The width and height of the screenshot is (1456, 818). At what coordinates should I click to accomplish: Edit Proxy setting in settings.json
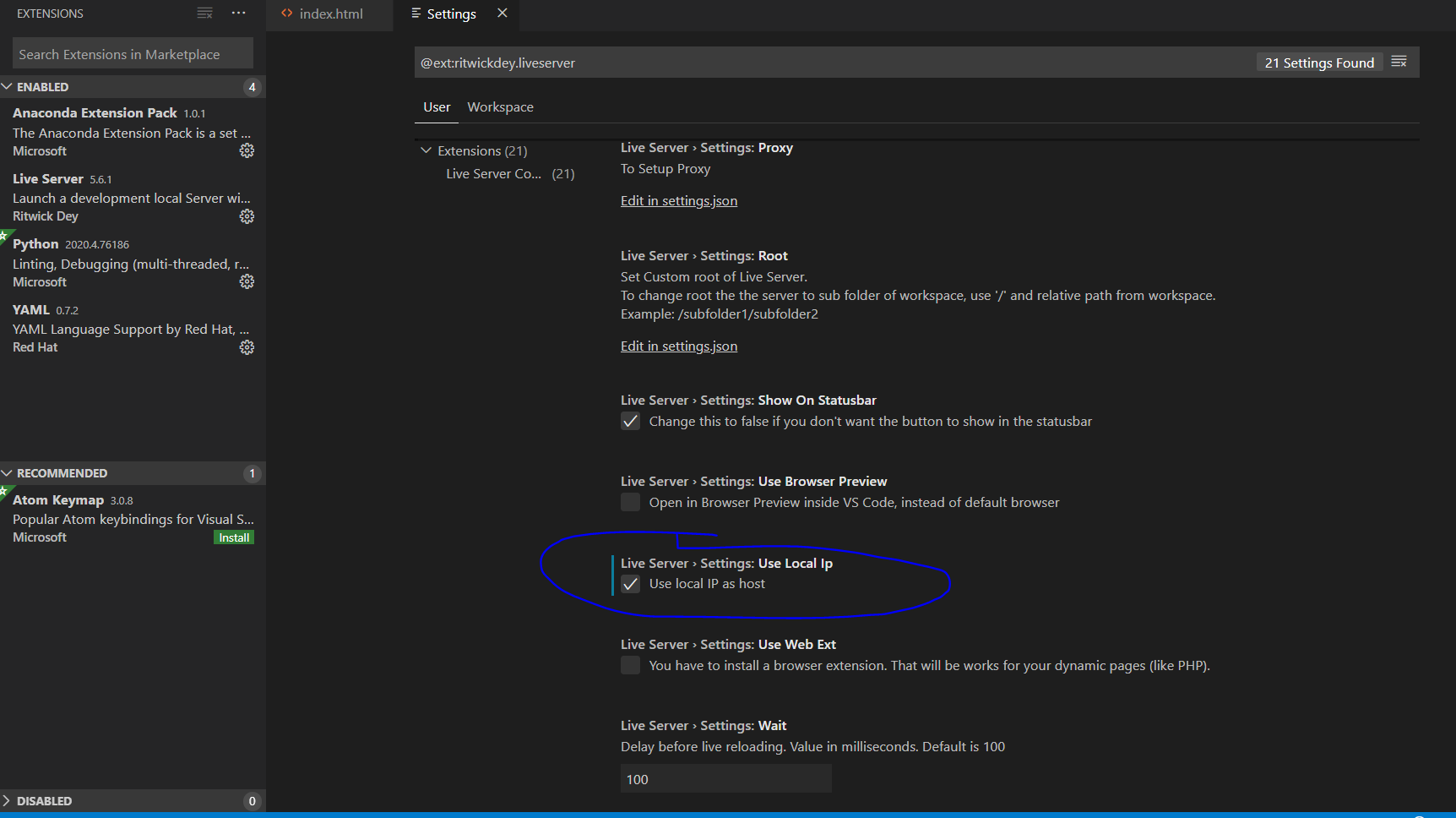pyautogui.click(x=679, y=200)
